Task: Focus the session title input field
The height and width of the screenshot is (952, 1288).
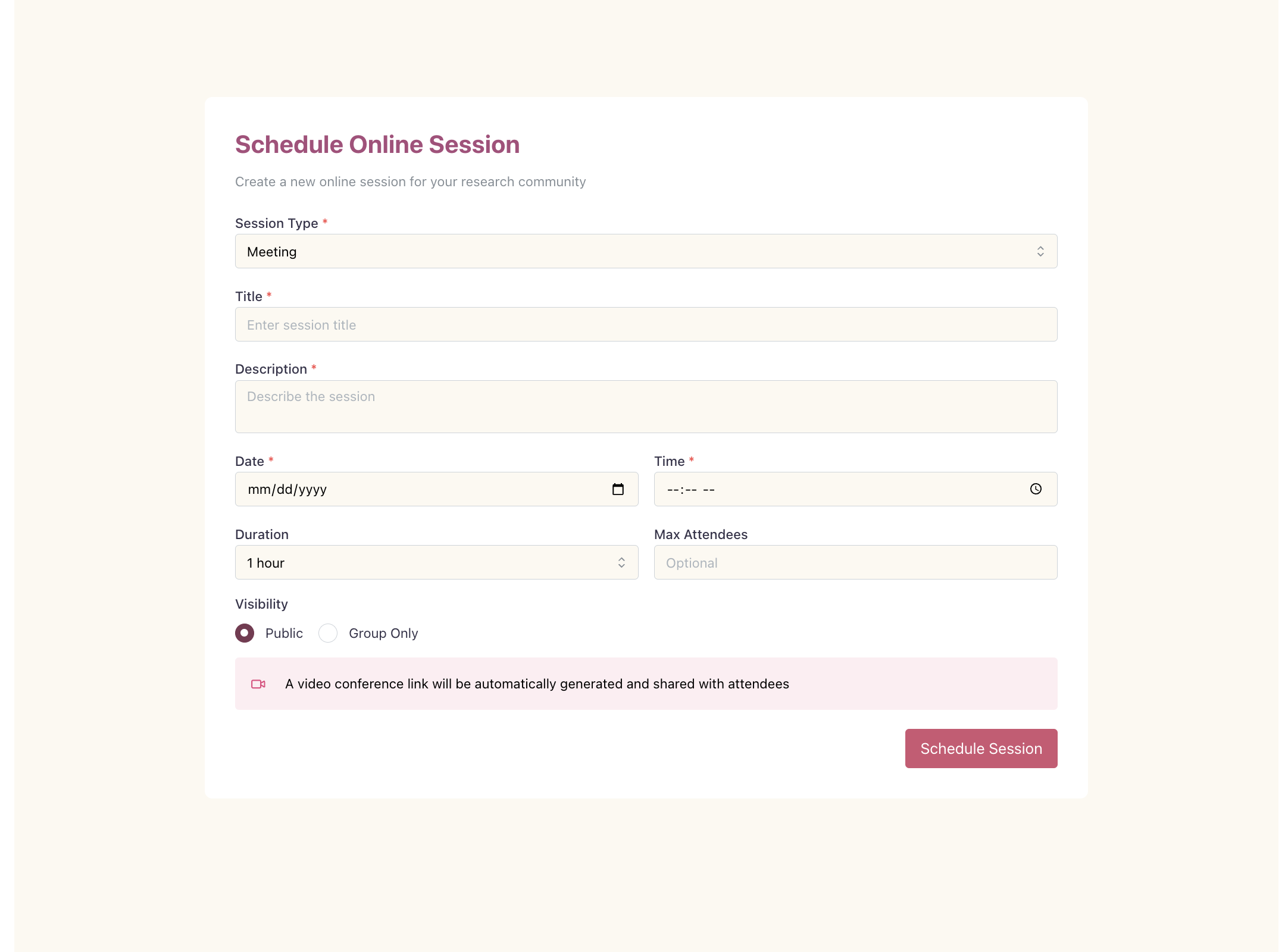Action: click(646, 324)
